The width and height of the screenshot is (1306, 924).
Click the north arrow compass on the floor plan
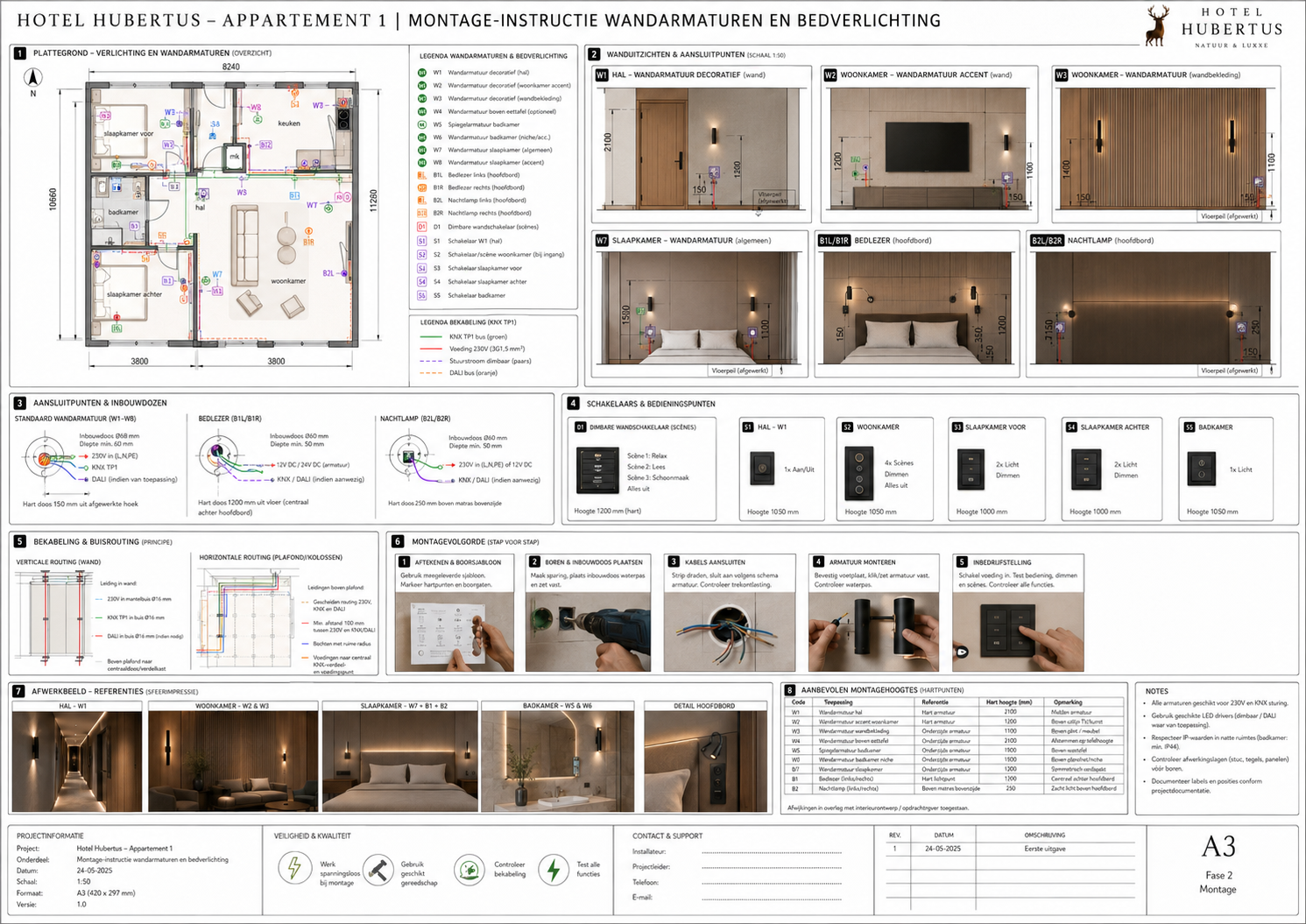click(32, 78)
